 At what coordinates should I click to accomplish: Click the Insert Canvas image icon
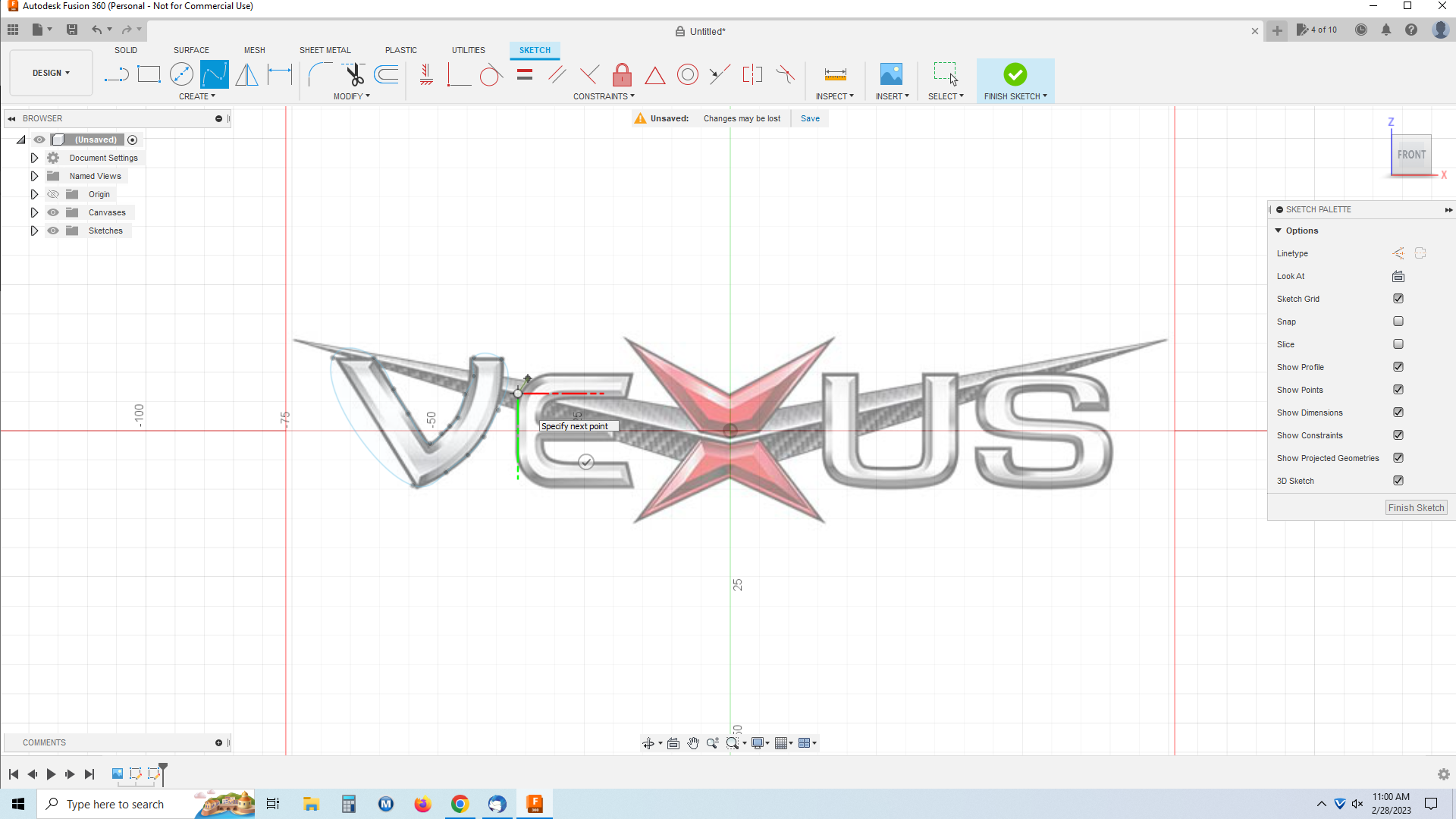tap(892, 74)
